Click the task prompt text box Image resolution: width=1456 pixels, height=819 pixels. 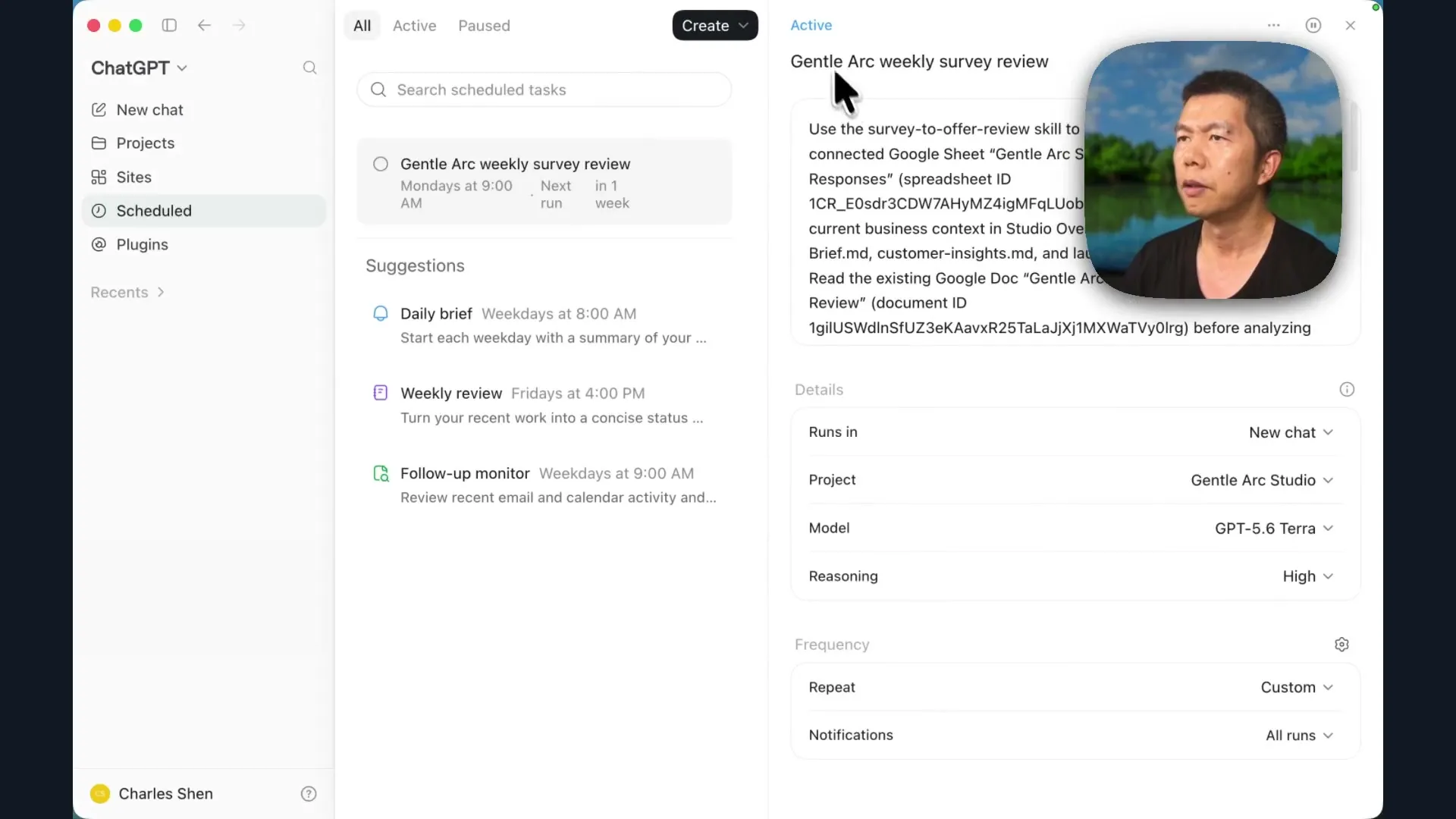pos(1075,222)
